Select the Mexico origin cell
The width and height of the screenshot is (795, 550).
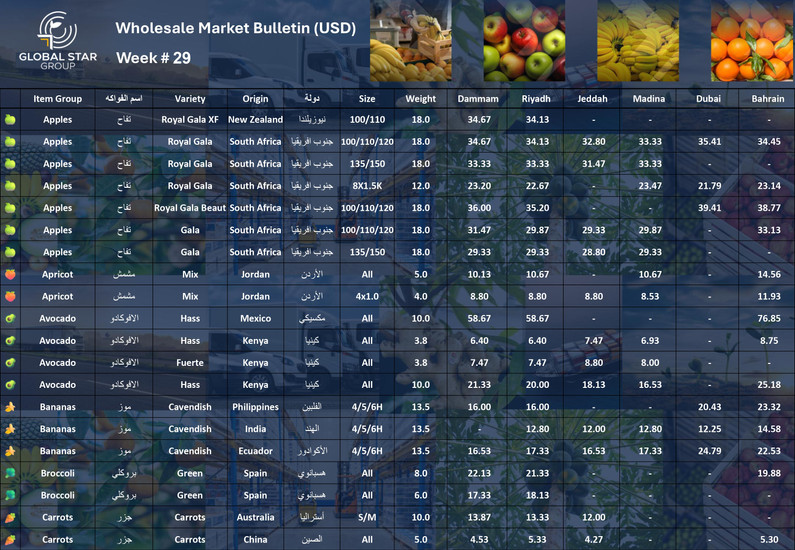(255, 318)
